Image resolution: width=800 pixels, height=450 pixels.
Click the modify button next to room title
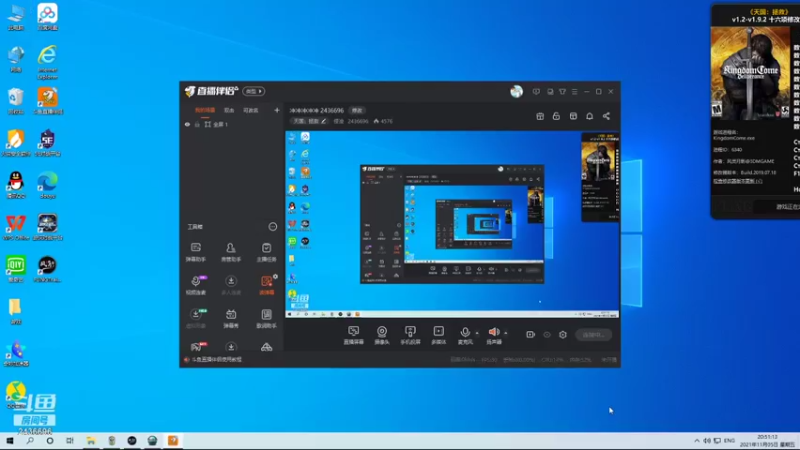[x=357, y=110]
